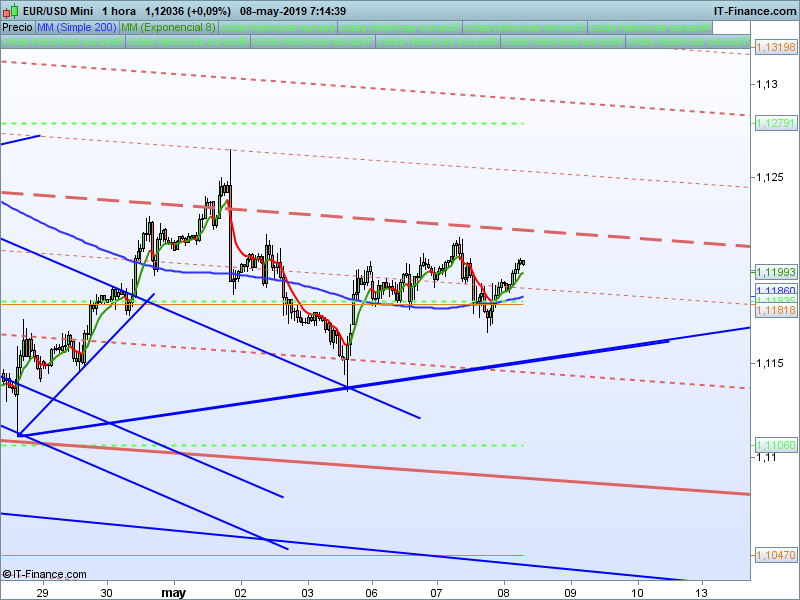Click the orange 1,13198 price label
The image size is (800, 600).
click(x=776, y=47)
